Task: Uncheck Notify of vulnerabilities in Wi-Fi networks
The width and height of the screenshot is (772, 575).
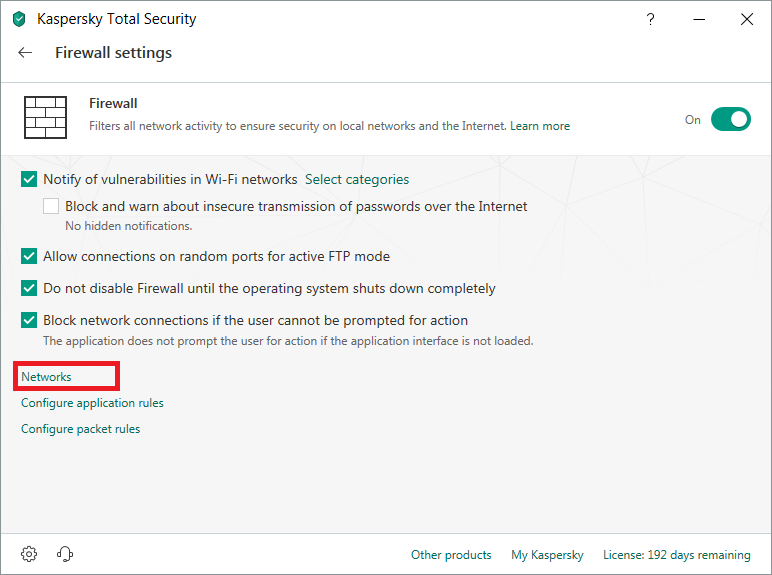Action: pyautogui.click(x=29, y=179)
